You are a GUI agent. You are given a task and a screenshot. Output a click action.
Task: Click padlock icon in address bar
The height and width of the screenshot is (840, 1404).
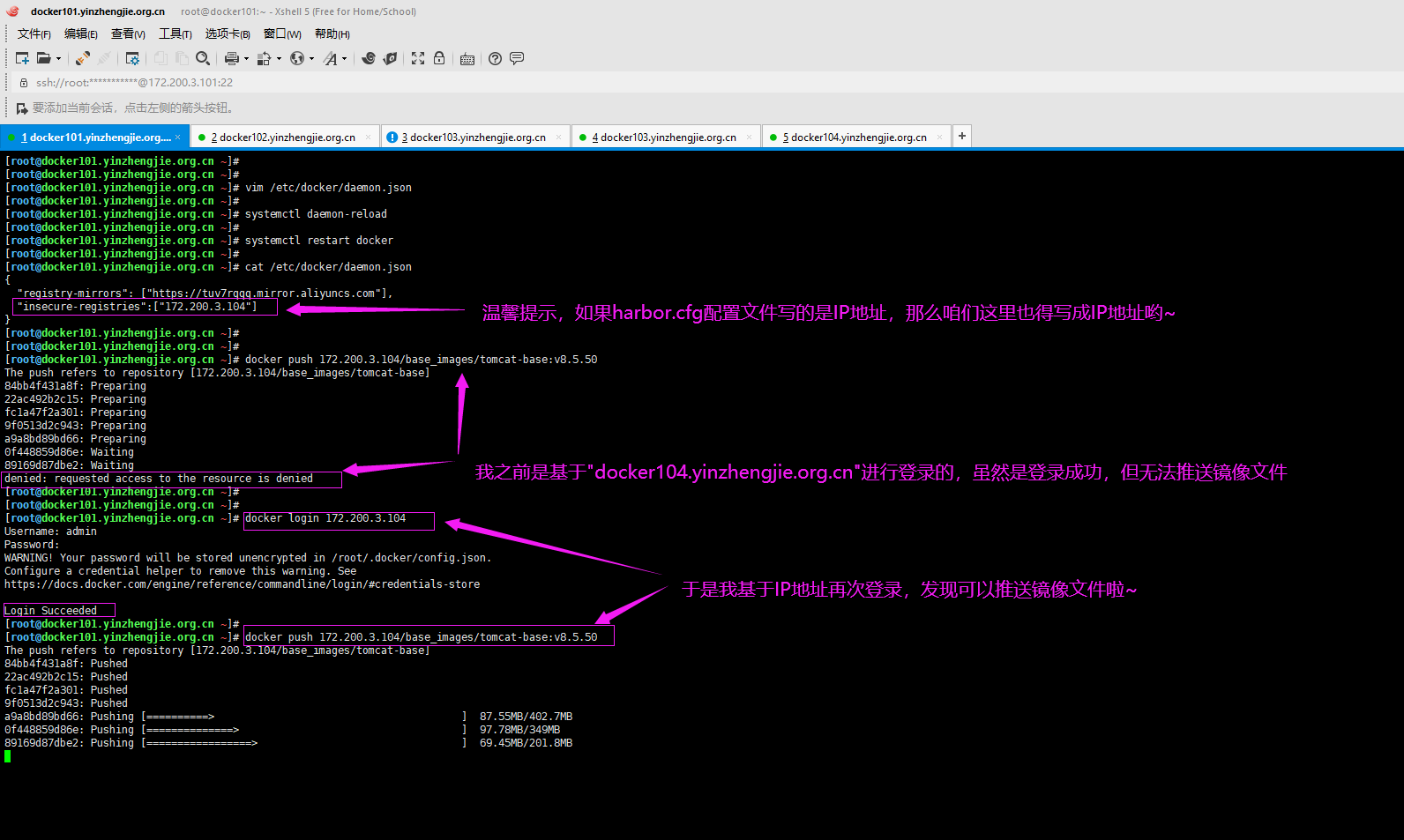[x=24, y=82]
